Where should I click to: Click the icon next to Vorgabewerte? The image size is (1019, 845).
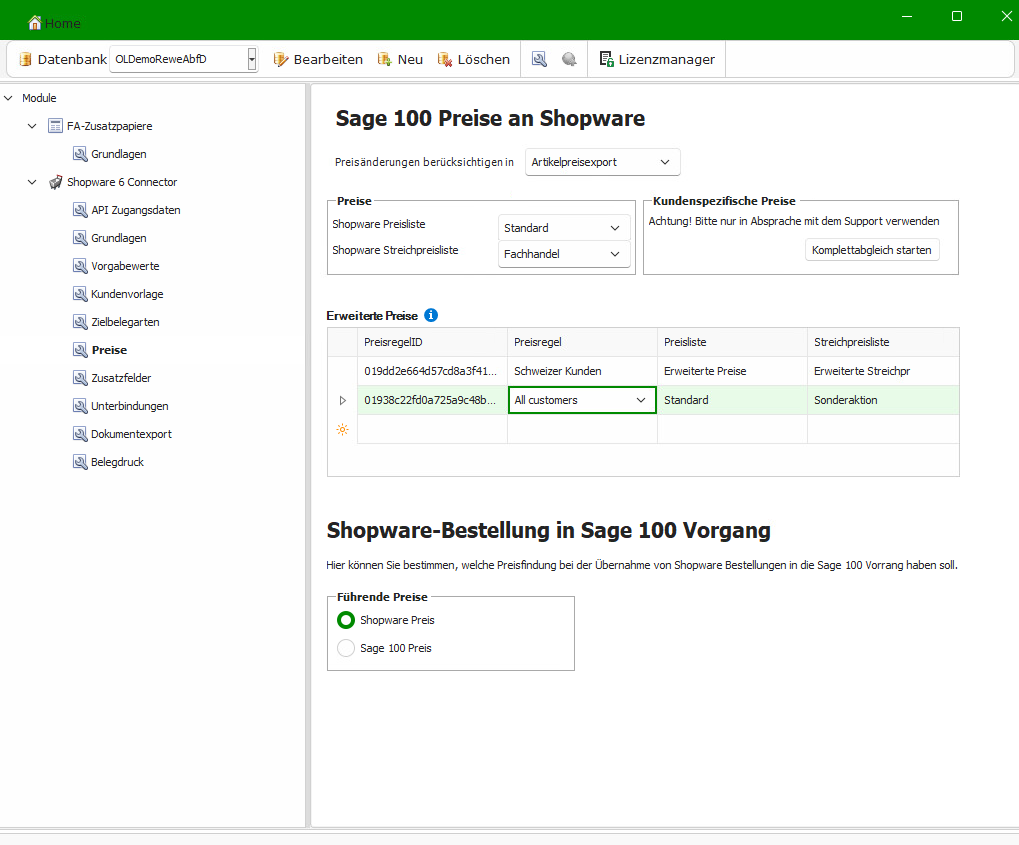tap(80, 266)
